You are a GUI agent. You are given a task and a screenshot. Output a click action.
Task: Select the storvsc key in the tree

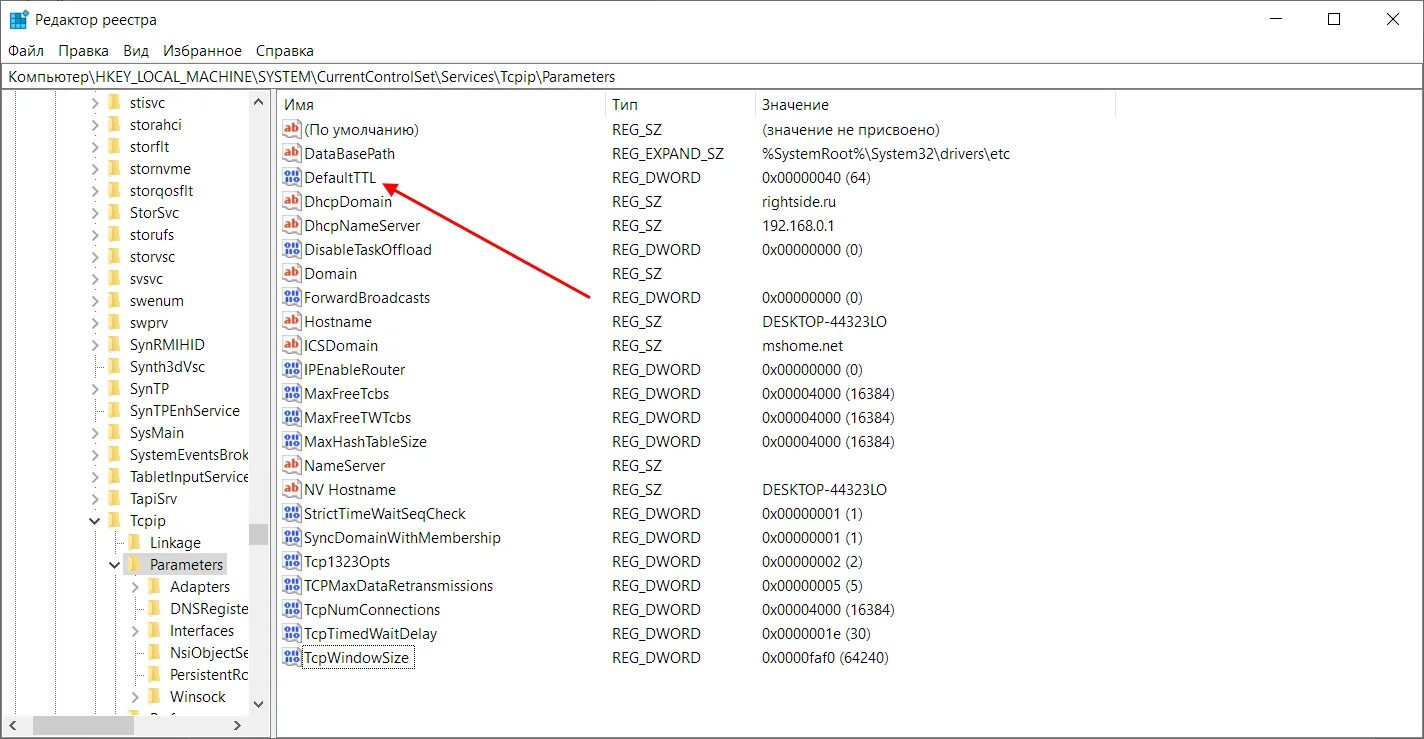[153, 257]
